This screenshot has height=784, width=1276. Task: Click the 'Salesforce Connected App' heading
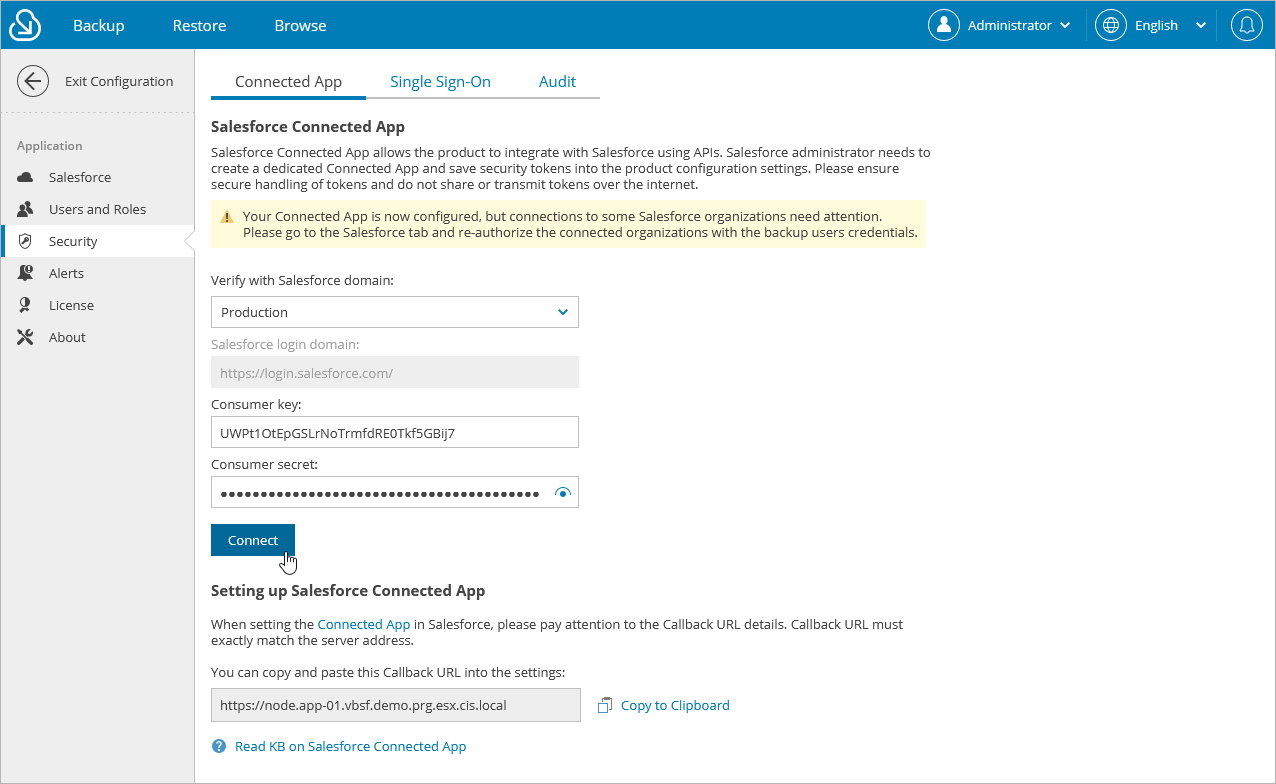(308, 127)
